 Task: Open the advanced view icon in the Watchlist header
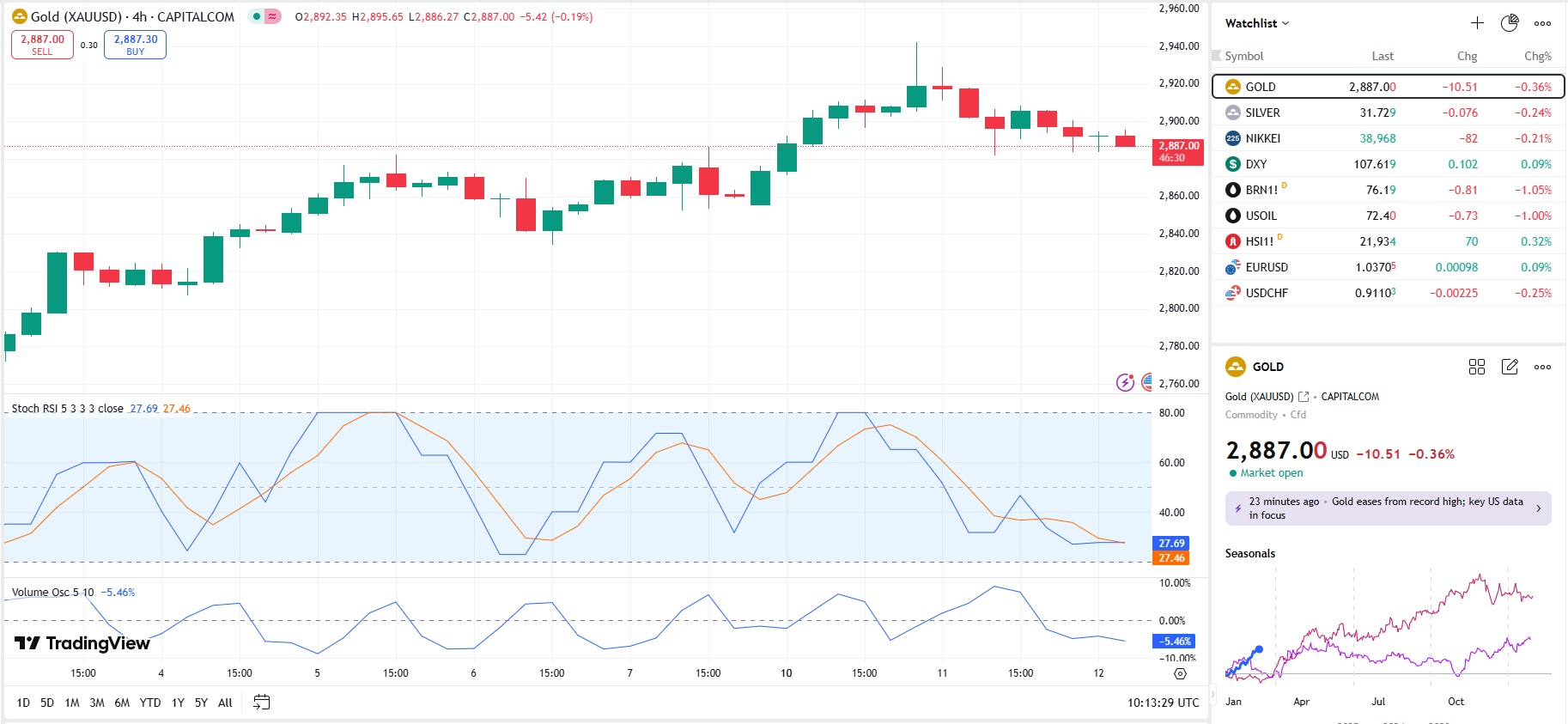point(1510,23)
